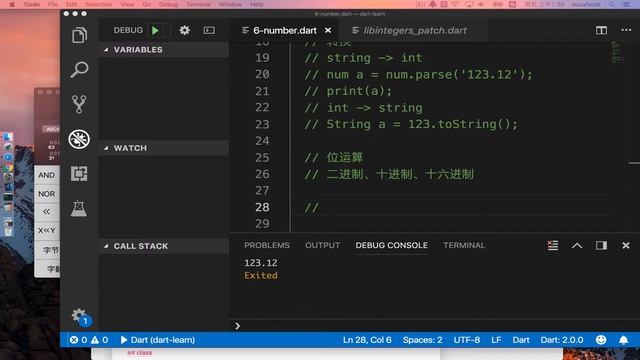Open the Extensions view in activity bar
Screen dimensions: 640x360
coord(79,173)
